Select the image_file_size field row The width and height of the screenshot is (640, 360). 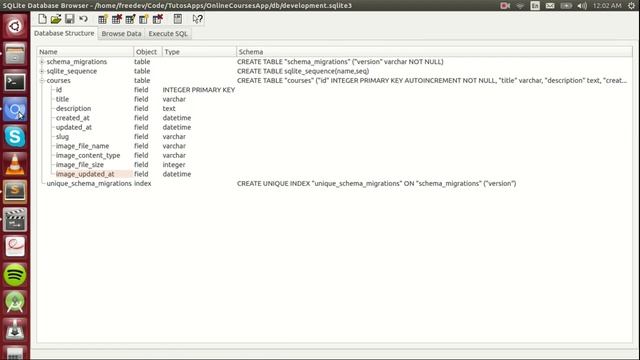335,165
